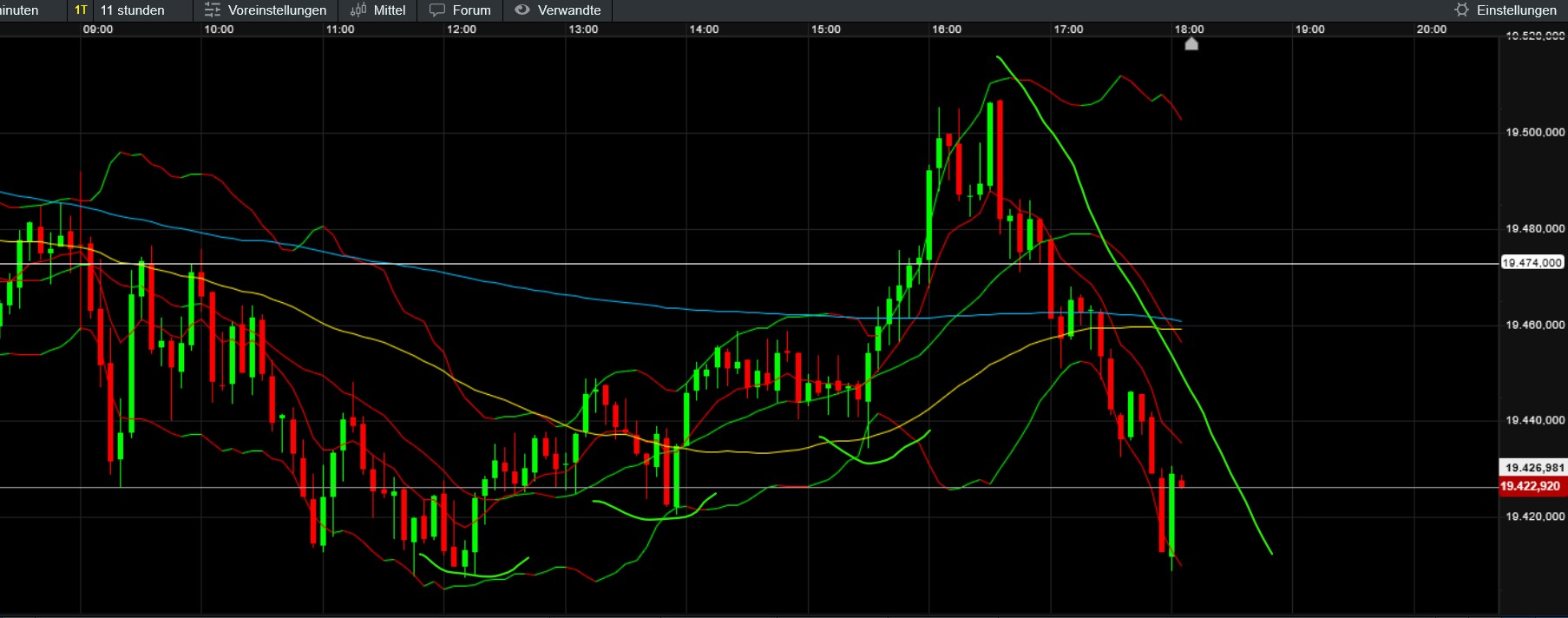Click the 19:00 time axis label

point(1310,30)
